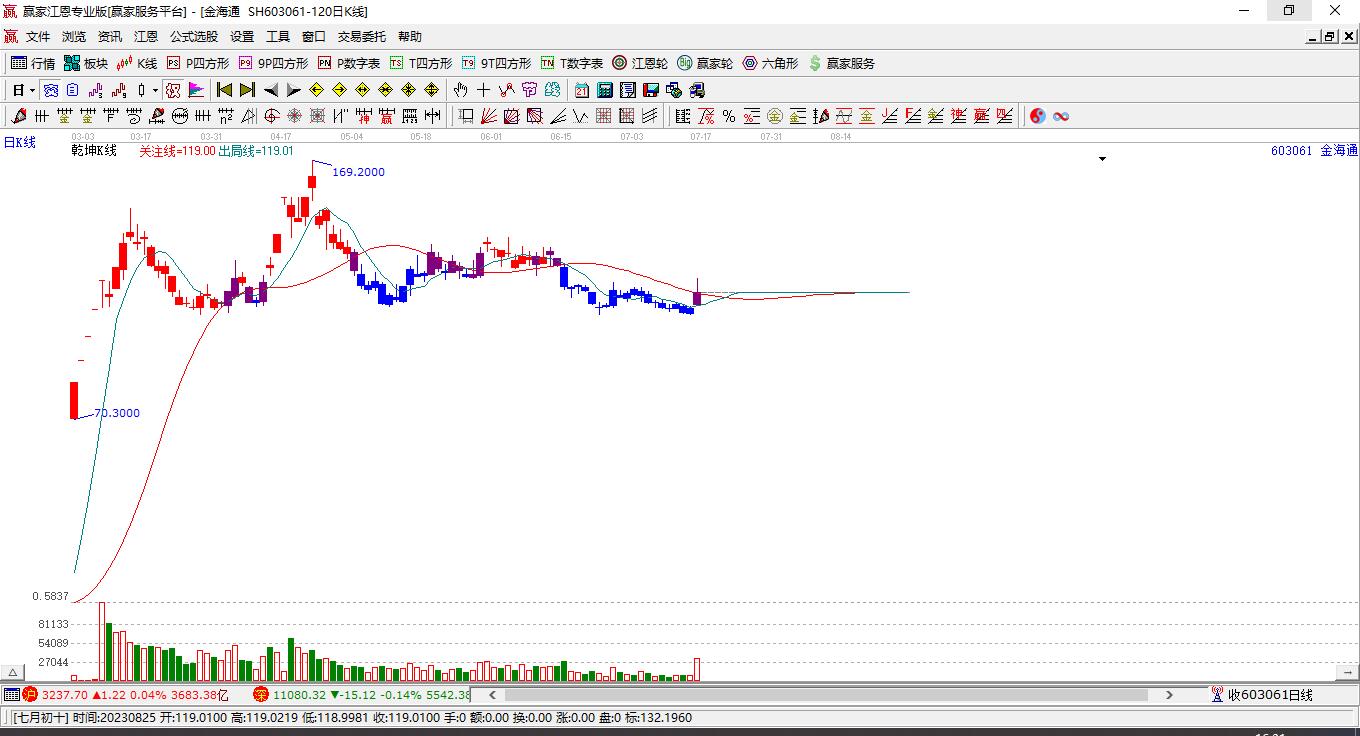1360x736 pixels.
Task: Open the 9P四方形 tool
Action: click(x=273, y=63)
